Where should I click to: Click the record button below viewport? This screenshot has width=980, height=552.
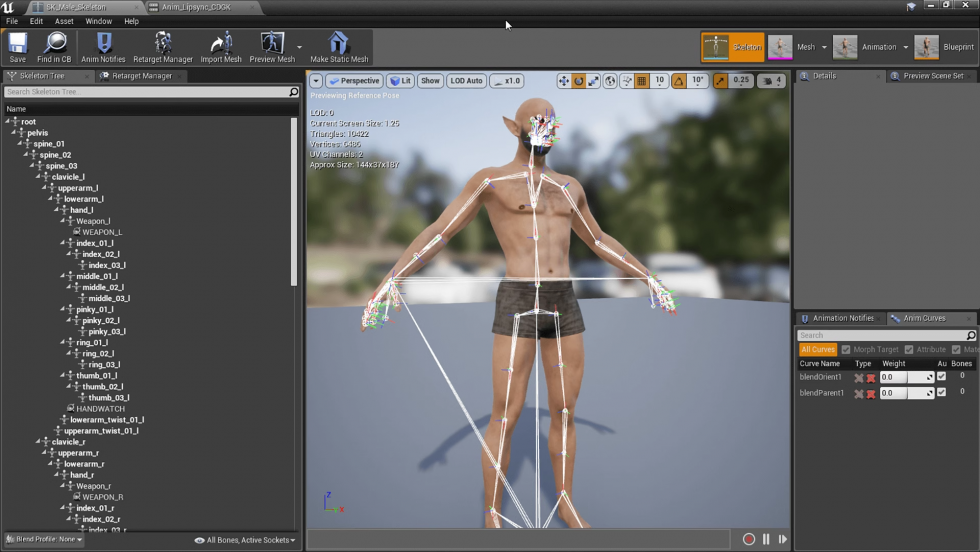pos(749,539)
